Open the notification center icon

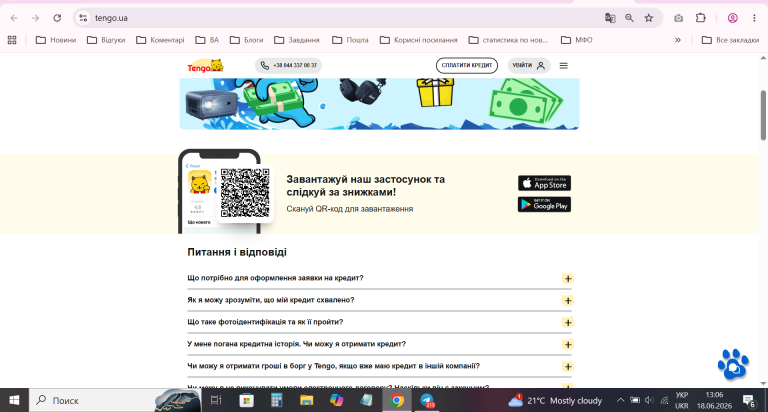tap(749, 401)
